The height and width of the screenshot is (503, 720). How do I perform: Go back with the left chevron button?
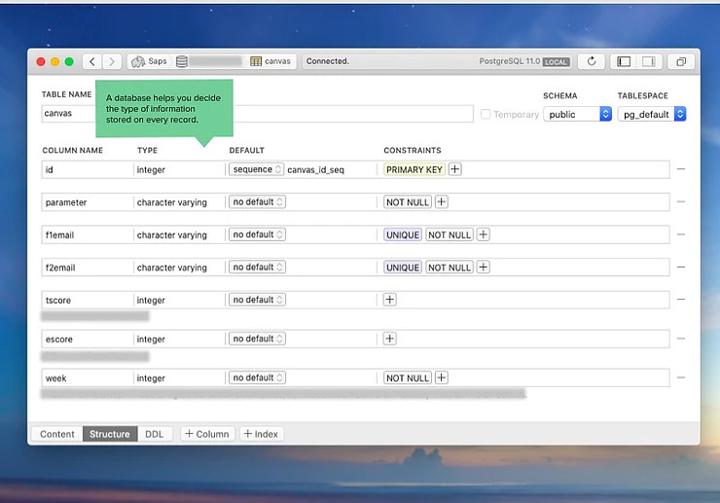point(92,62)
